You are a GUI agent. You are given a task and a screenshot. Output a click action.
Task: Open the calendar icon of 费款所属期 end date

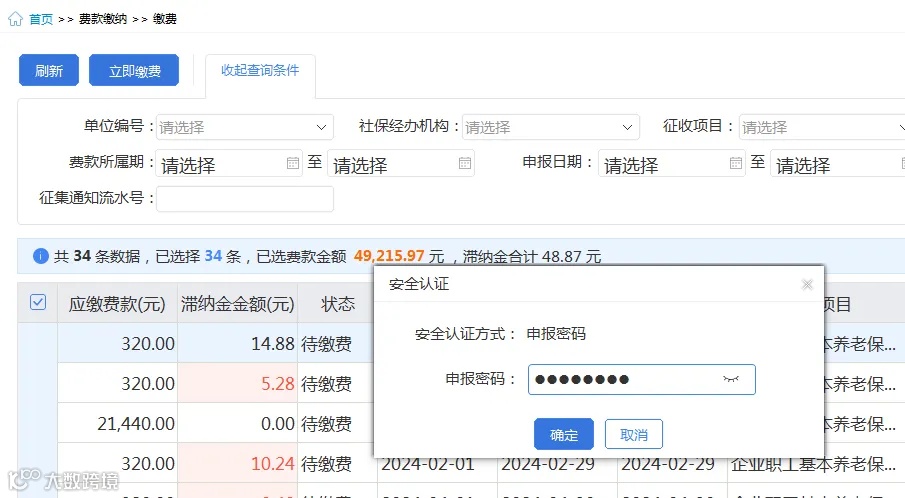point(465,163)
